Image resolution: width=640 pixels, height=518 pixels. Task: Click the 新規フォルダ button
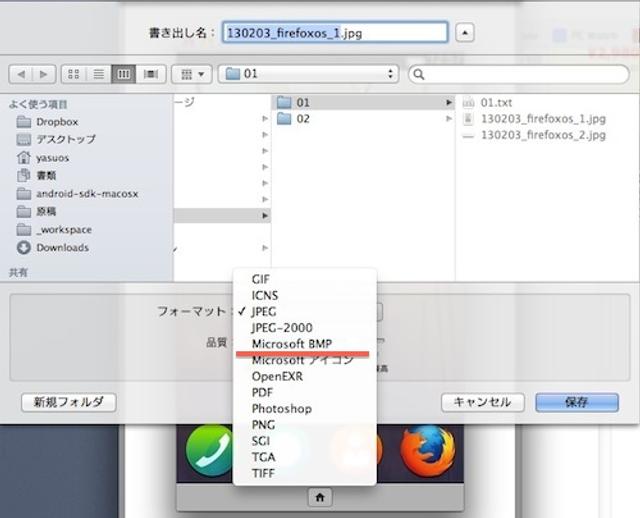pyautogui.click(x=68, y=402)
